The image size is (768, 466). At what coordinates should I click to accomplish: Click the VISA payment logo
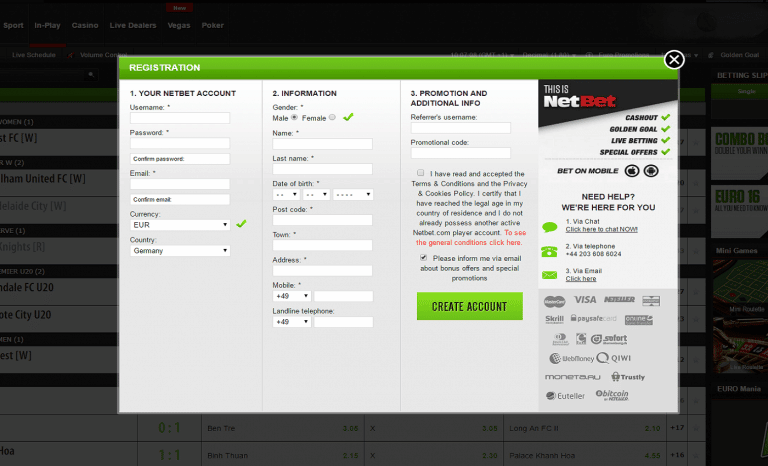[585, 300]
